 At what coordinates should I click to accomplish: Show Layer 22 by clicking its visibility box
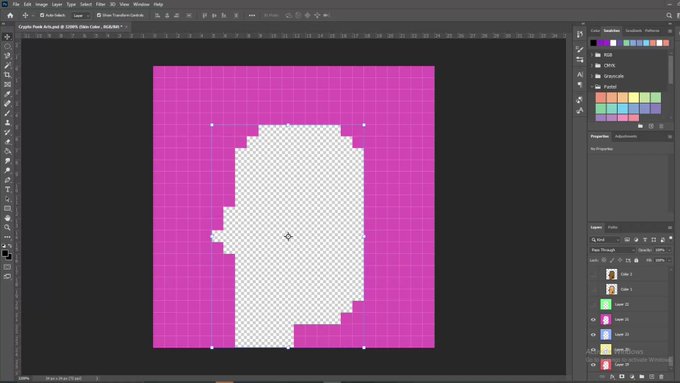point(593,304)
